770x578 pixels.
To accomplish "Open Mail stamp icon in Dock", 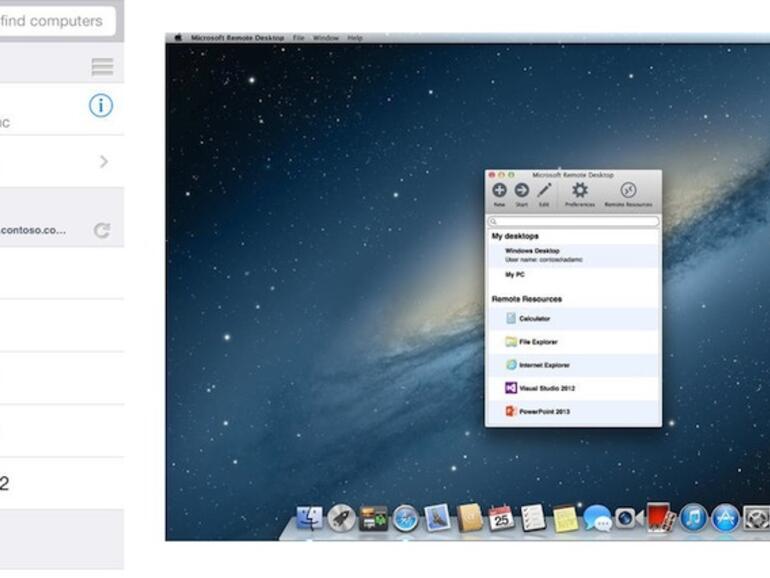I will pos(437,518).
